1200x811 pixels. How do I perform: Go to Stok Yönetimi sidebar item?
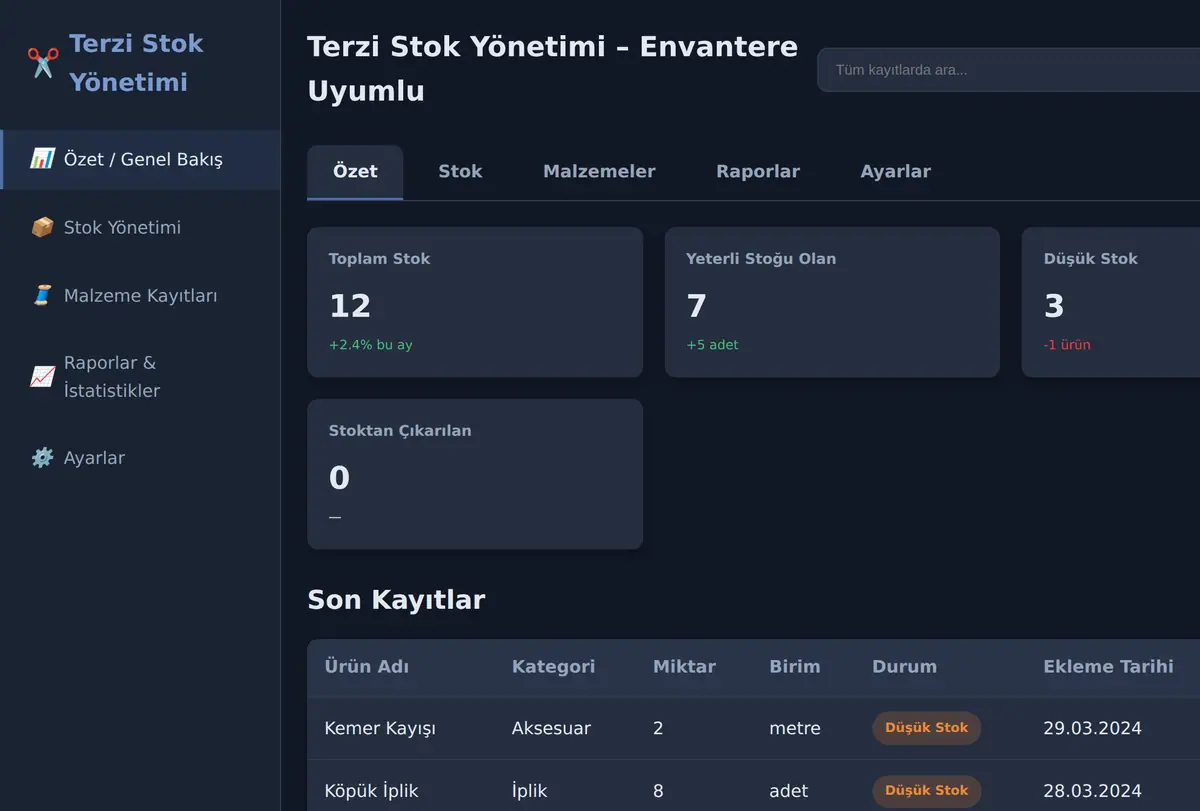point(140,227)
